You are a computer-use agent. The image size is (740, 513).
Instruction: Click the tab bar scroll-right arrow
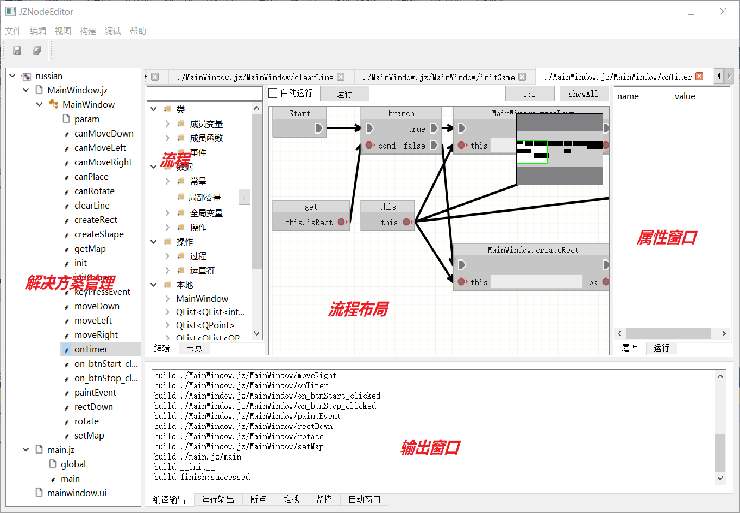tap(729, 76)
